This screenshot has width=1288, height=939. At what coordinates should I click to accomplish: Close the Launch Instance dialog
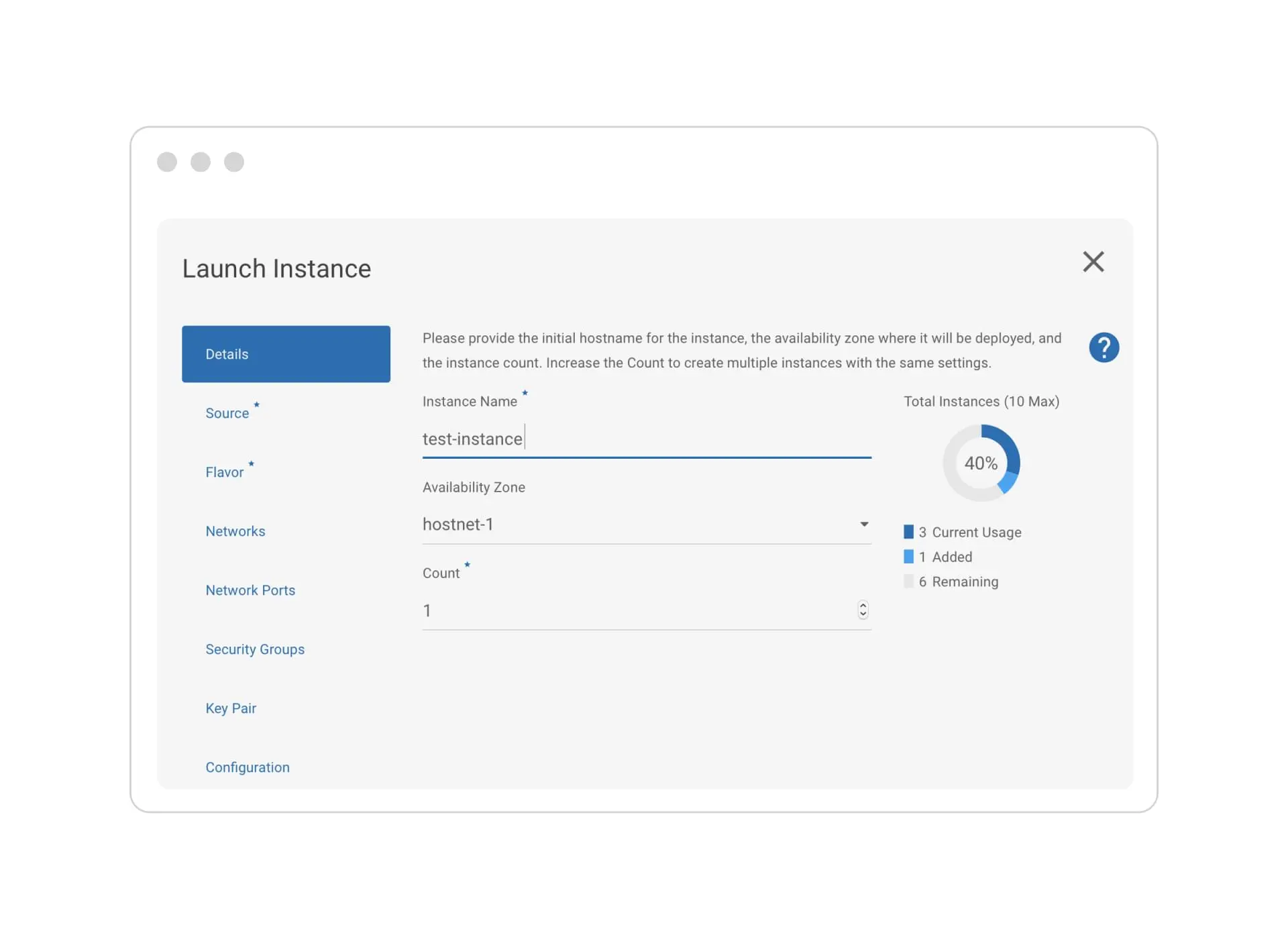pos(1093,262)
